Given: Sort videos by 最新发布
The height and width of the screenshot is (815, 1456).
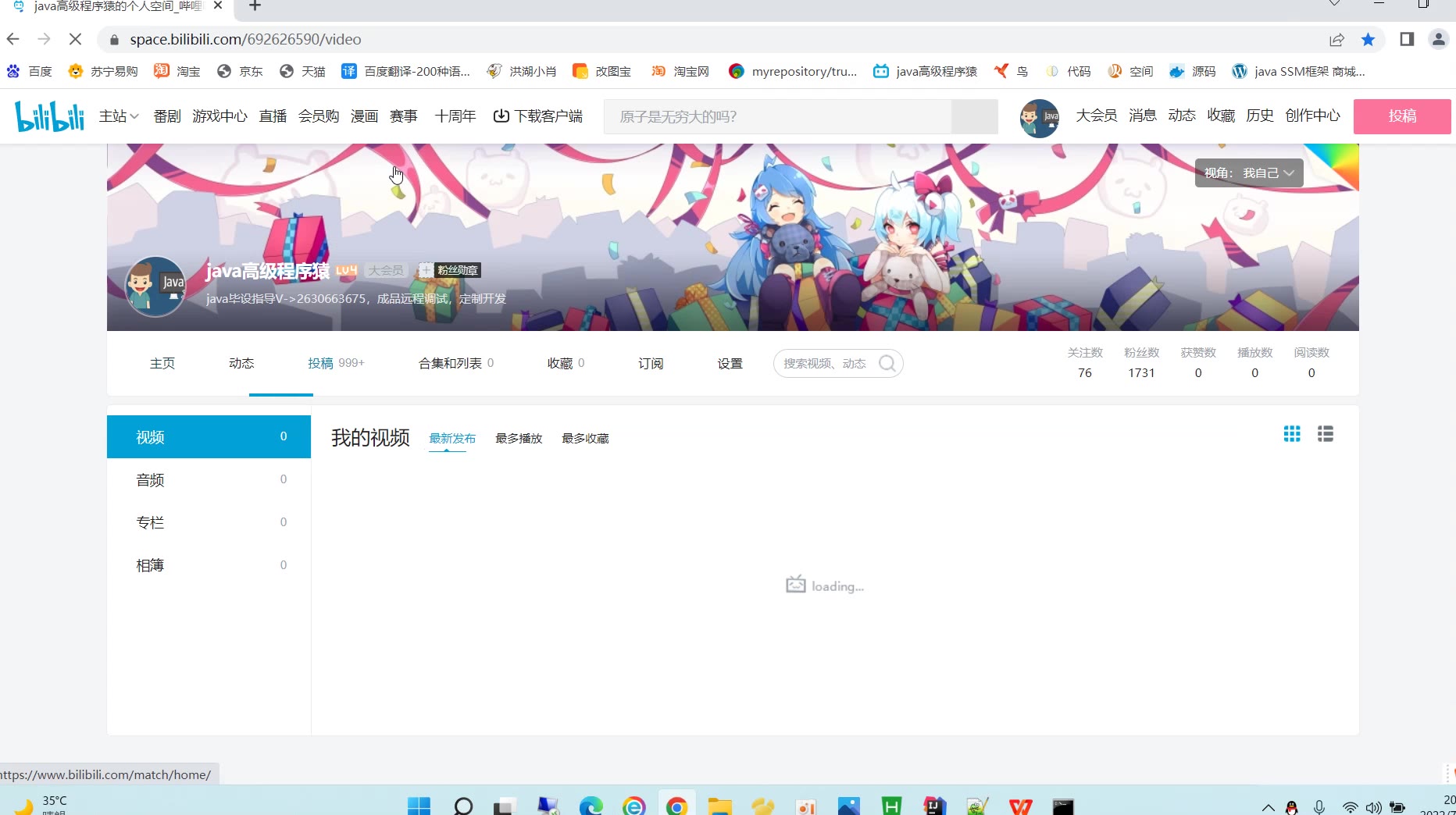Looking at the screenshot, I should [452, 439].
